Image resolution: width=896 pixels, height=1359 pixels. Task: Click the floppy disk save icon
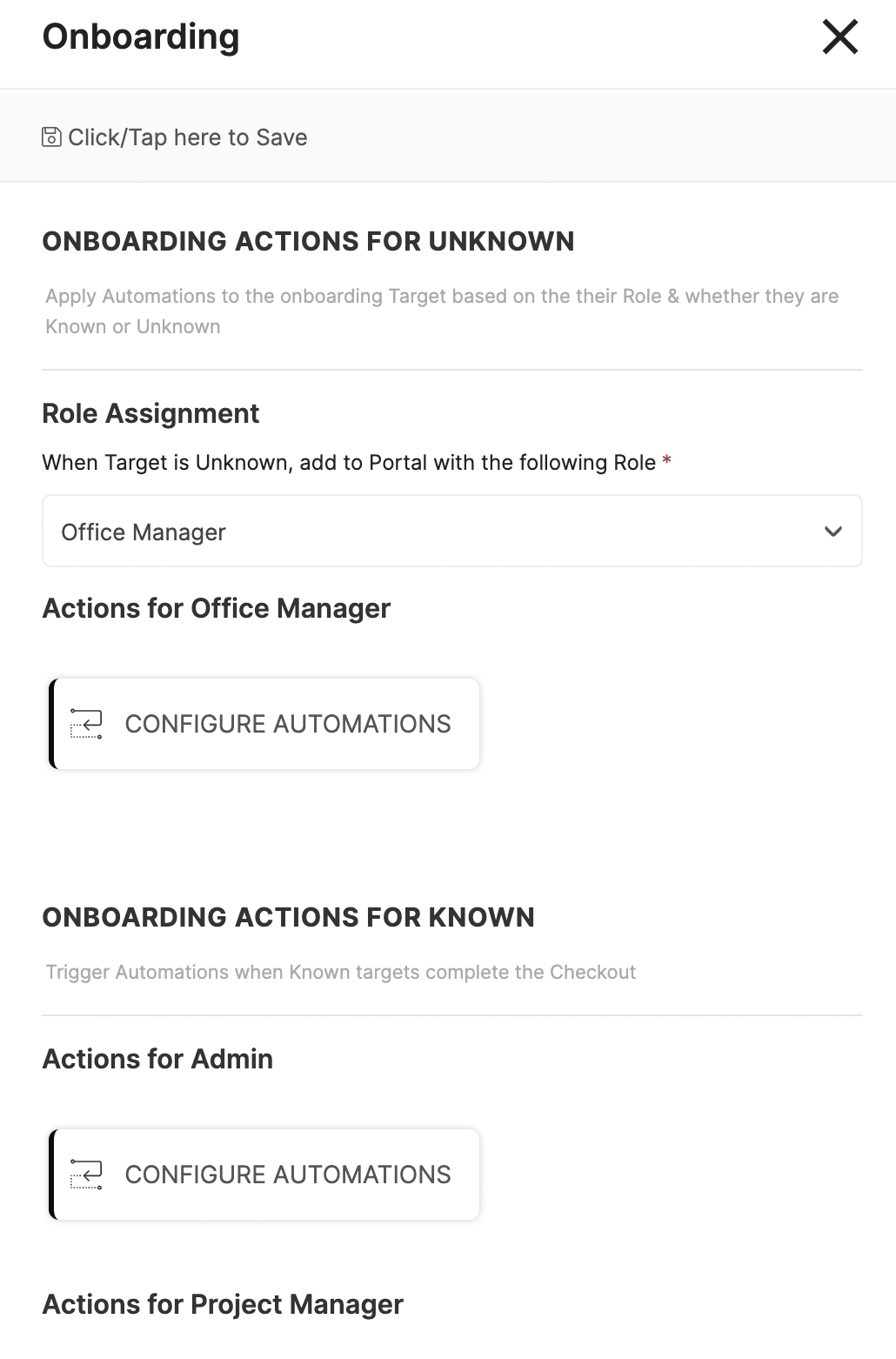pyautogui.click(x=51, y=137)
